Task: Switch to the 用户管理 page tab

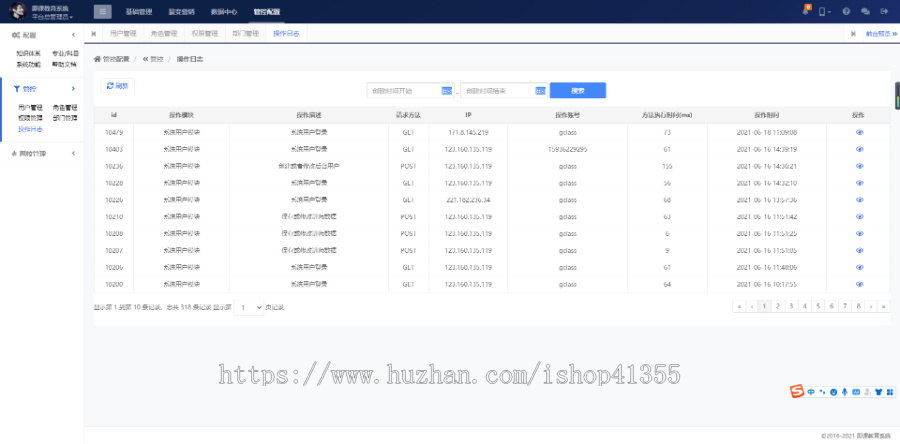Action: [123, 34]
